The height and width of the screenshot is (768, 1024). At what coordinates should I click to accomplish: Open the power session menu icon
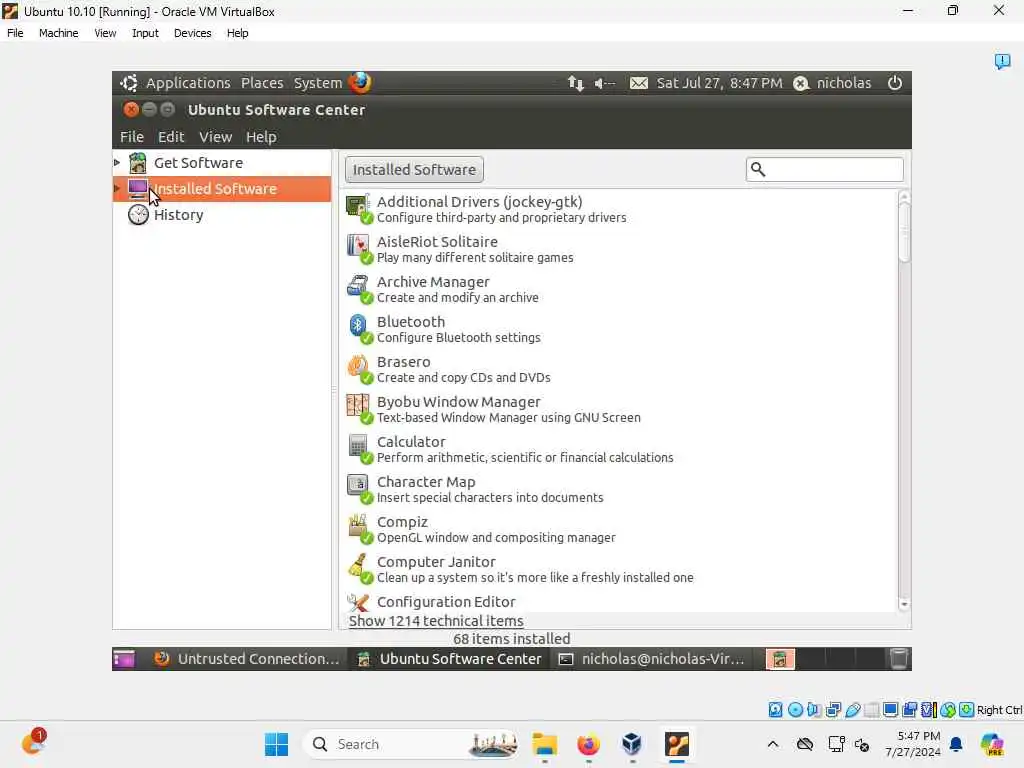click(x=895, y=83)
